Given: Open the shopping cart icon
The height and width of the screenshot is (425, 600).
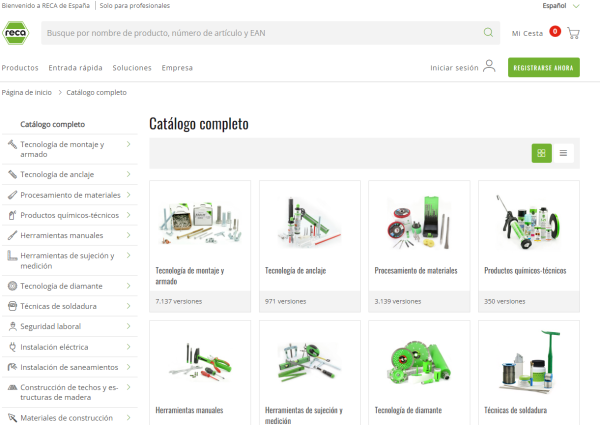Looking at the screenshot, I should [x=573, y=33].
